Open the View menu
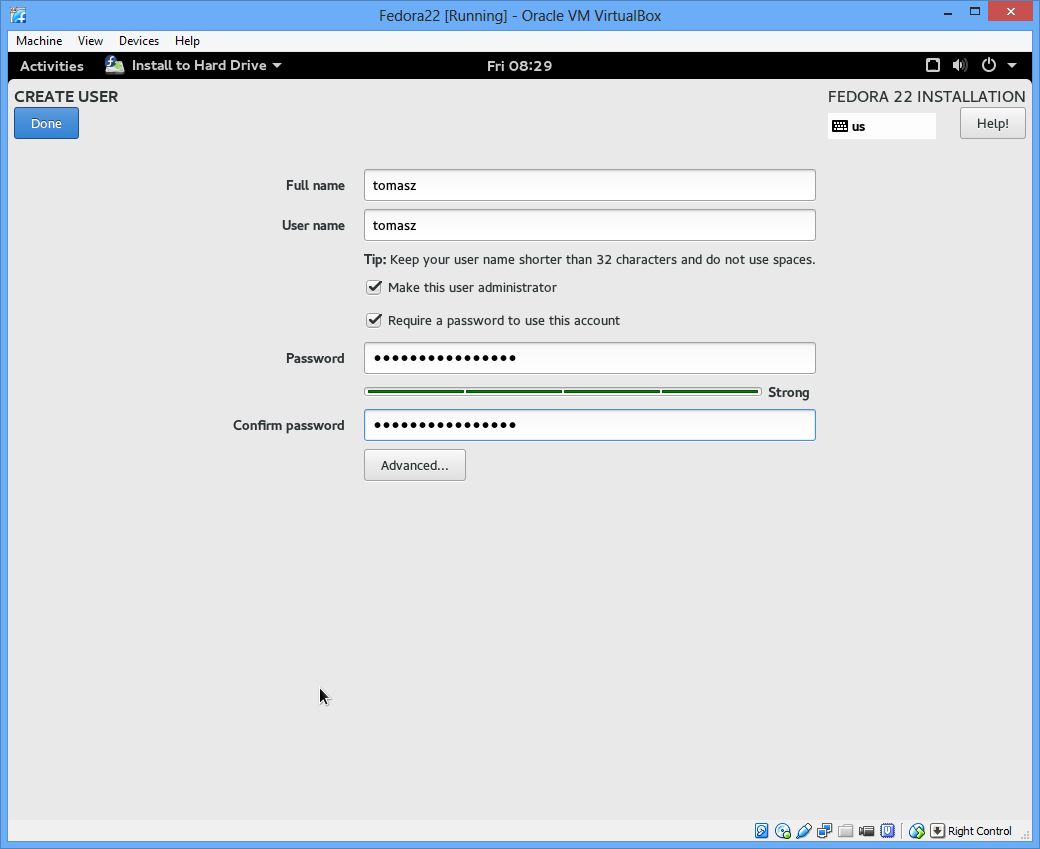This screenshot has height=849, width=1040. [x=90, y=40]
